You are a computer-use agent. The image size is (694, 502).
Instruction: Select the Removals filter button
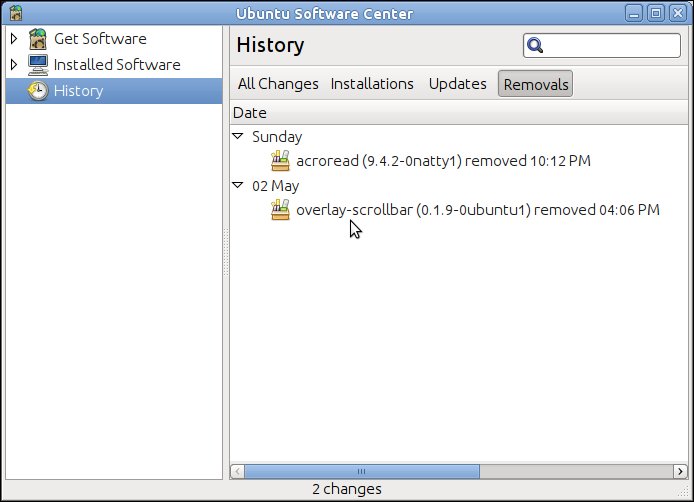click(x=536, y=84)
